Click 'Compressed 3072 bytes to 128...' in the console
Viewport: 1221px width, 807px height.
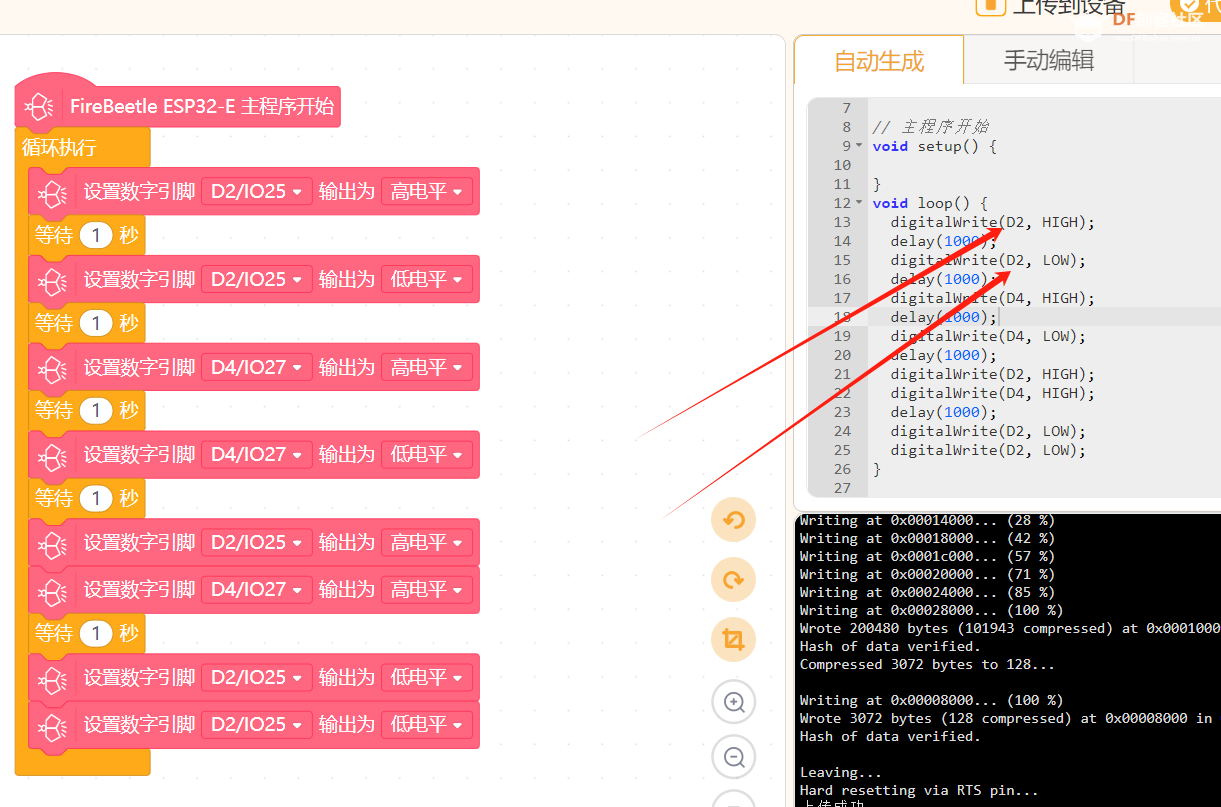tap(927, 664)
